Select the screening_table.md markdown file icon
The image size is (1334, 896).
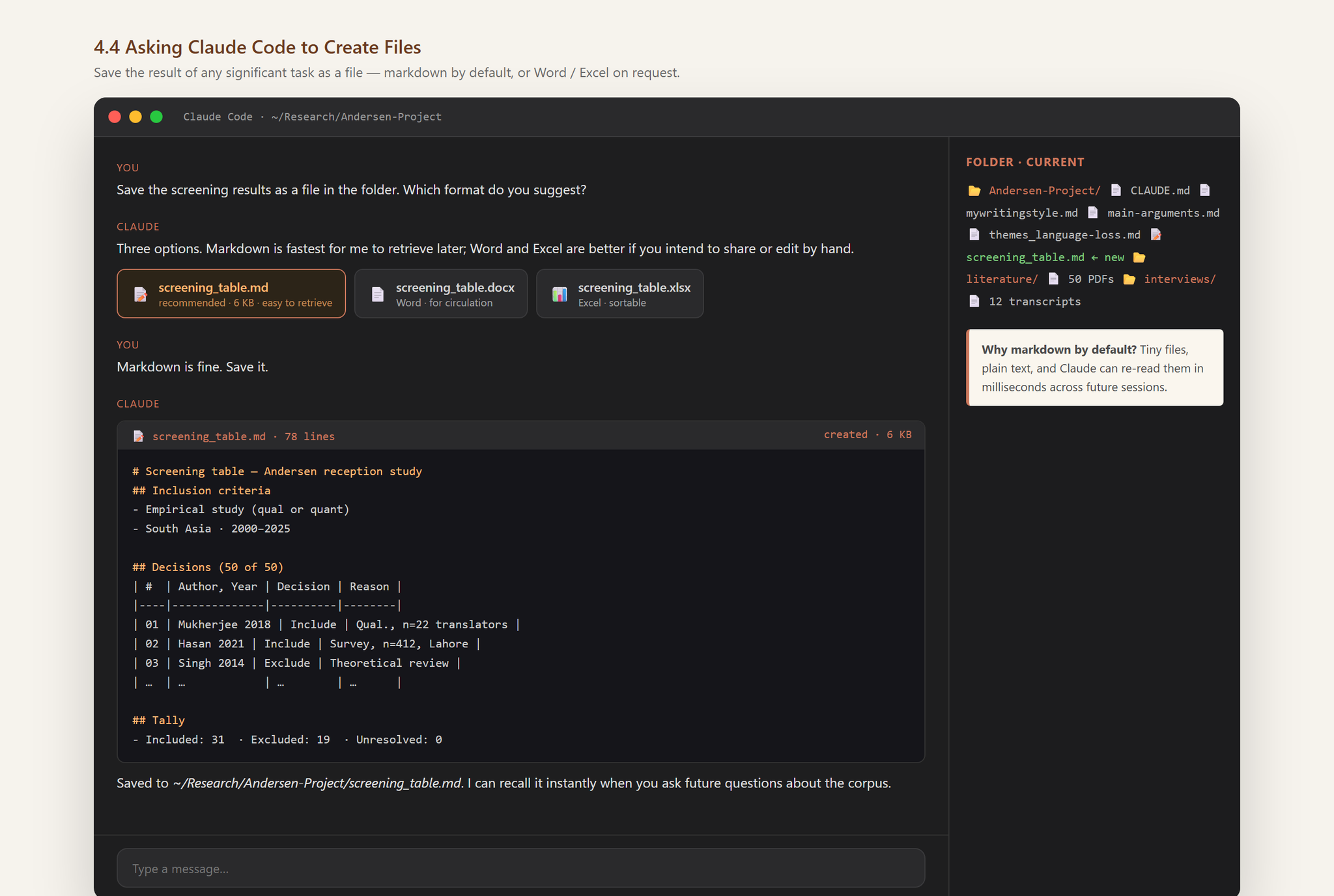[141, 294]
